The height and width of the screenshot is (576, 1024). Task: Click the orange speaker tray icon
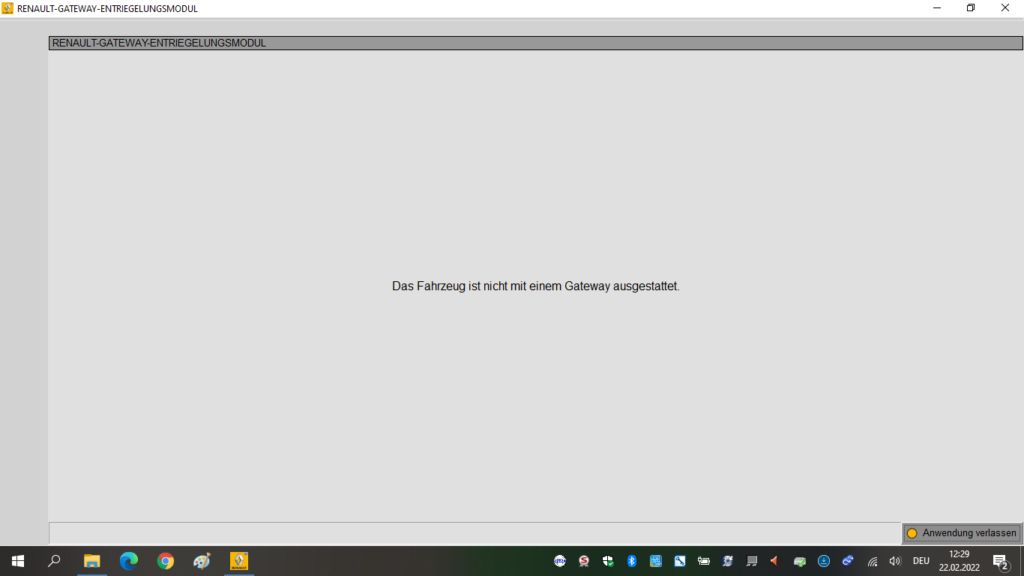[x=775, y=561]
